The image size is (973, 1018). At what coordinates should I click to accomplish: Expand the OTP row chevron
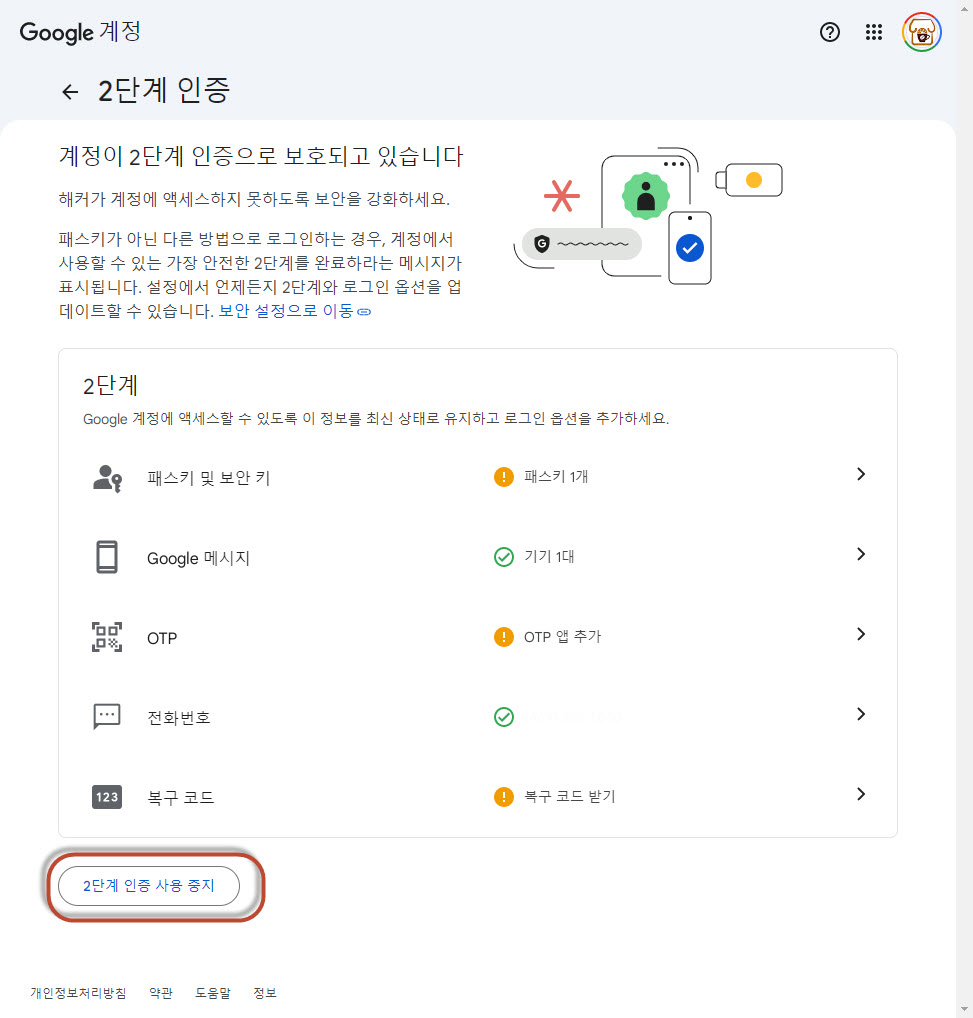point(860,635)
